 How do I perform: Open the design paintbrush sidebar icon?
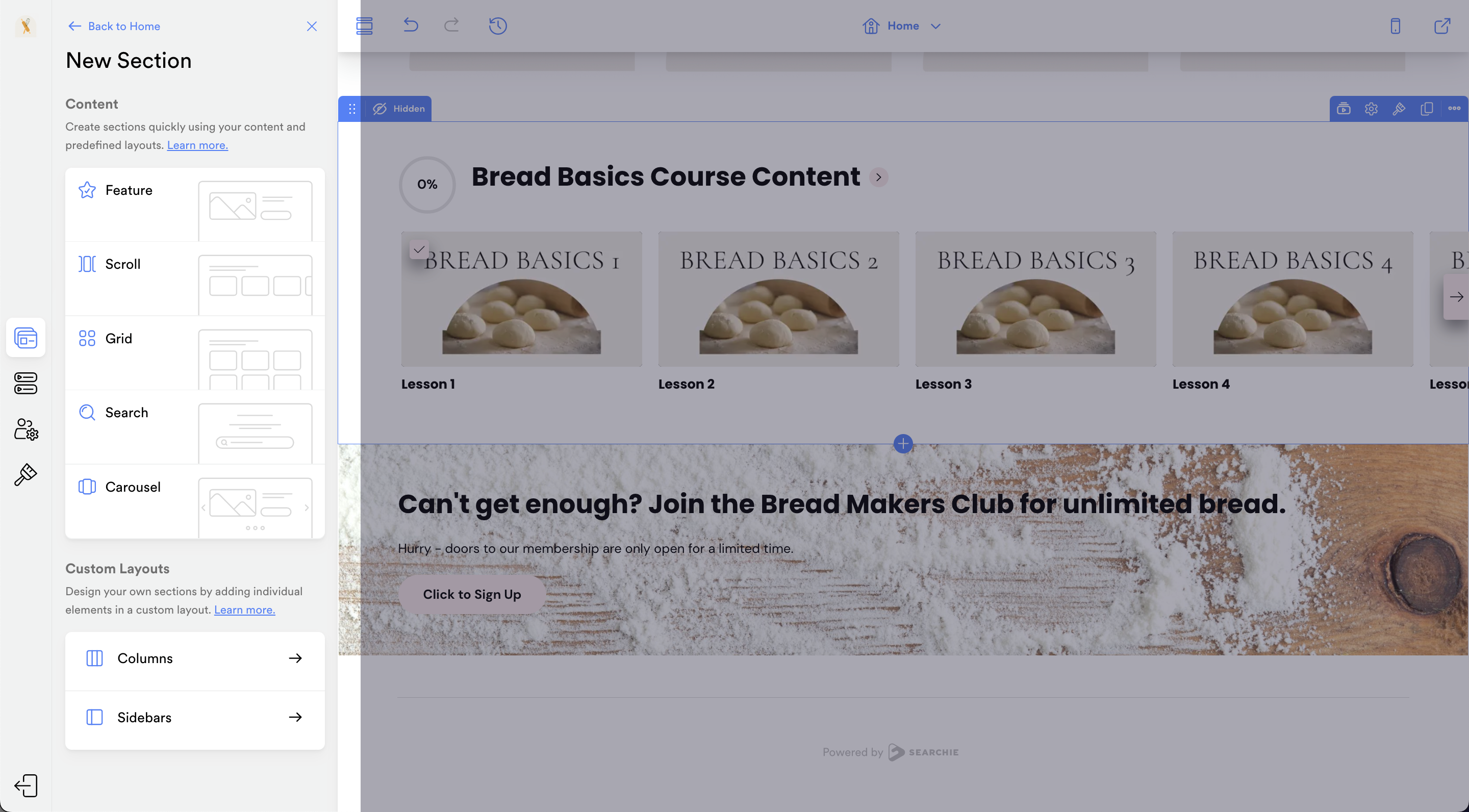tap(26, 474)
